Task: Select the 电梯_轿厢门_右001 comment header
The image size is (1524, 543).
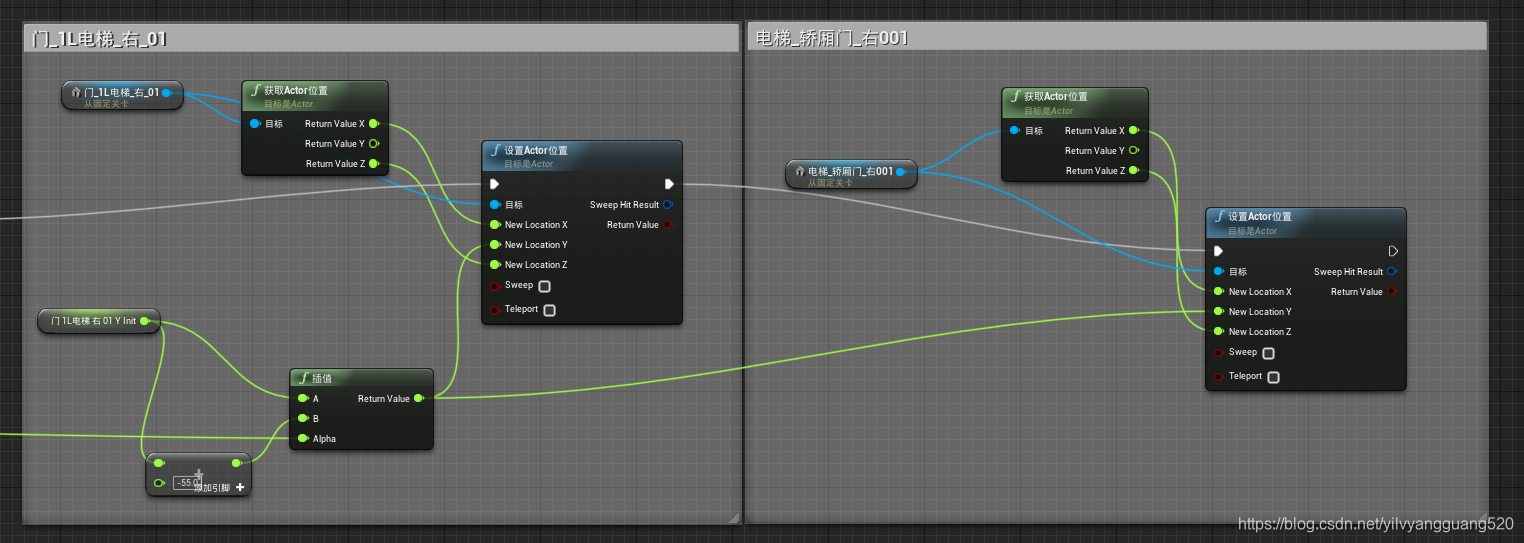Action: pyautogui.click(x=1117, y=38)
